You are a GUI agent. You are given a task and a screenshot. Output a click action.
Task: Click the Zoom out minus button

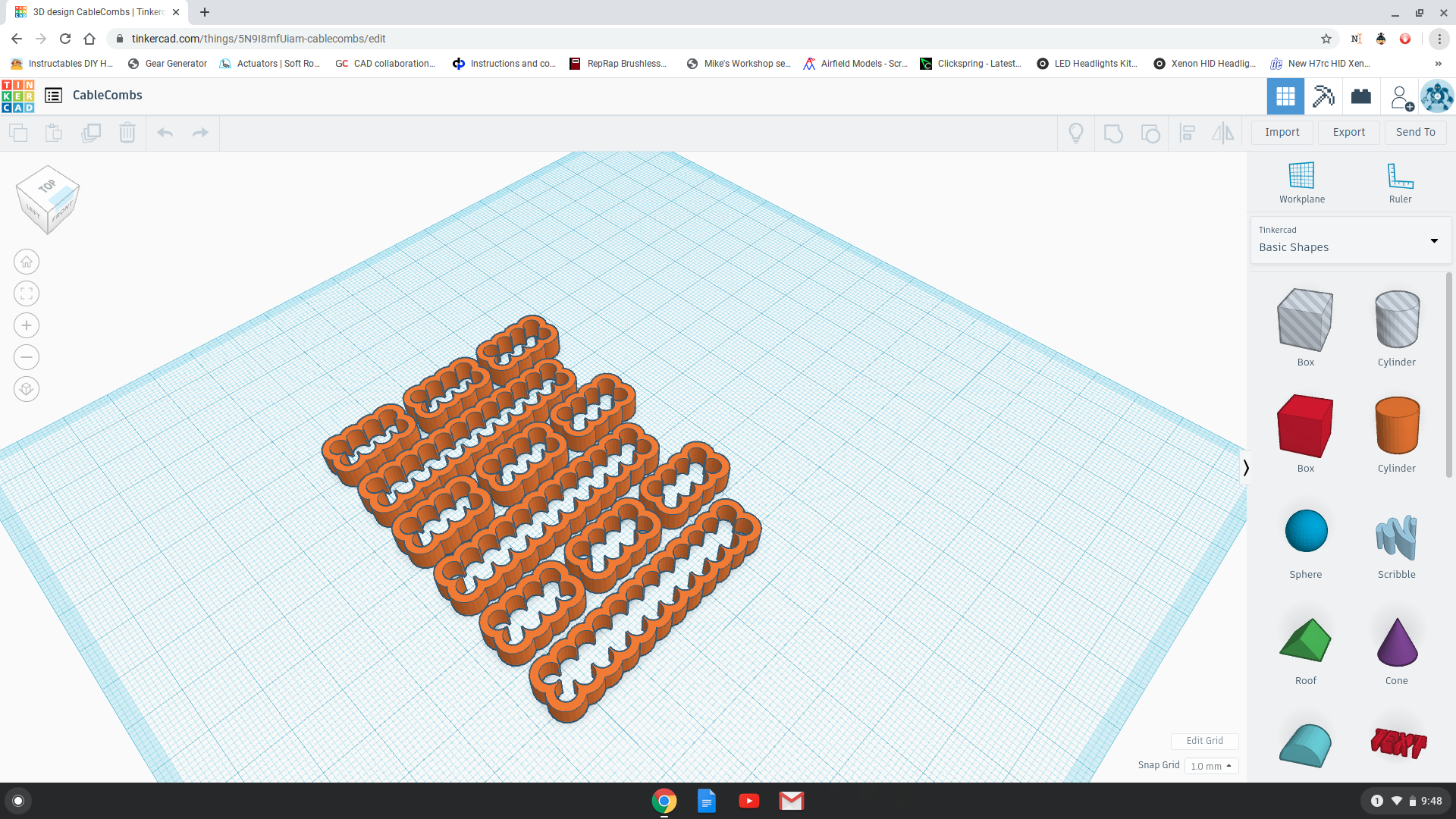(27, 357)
